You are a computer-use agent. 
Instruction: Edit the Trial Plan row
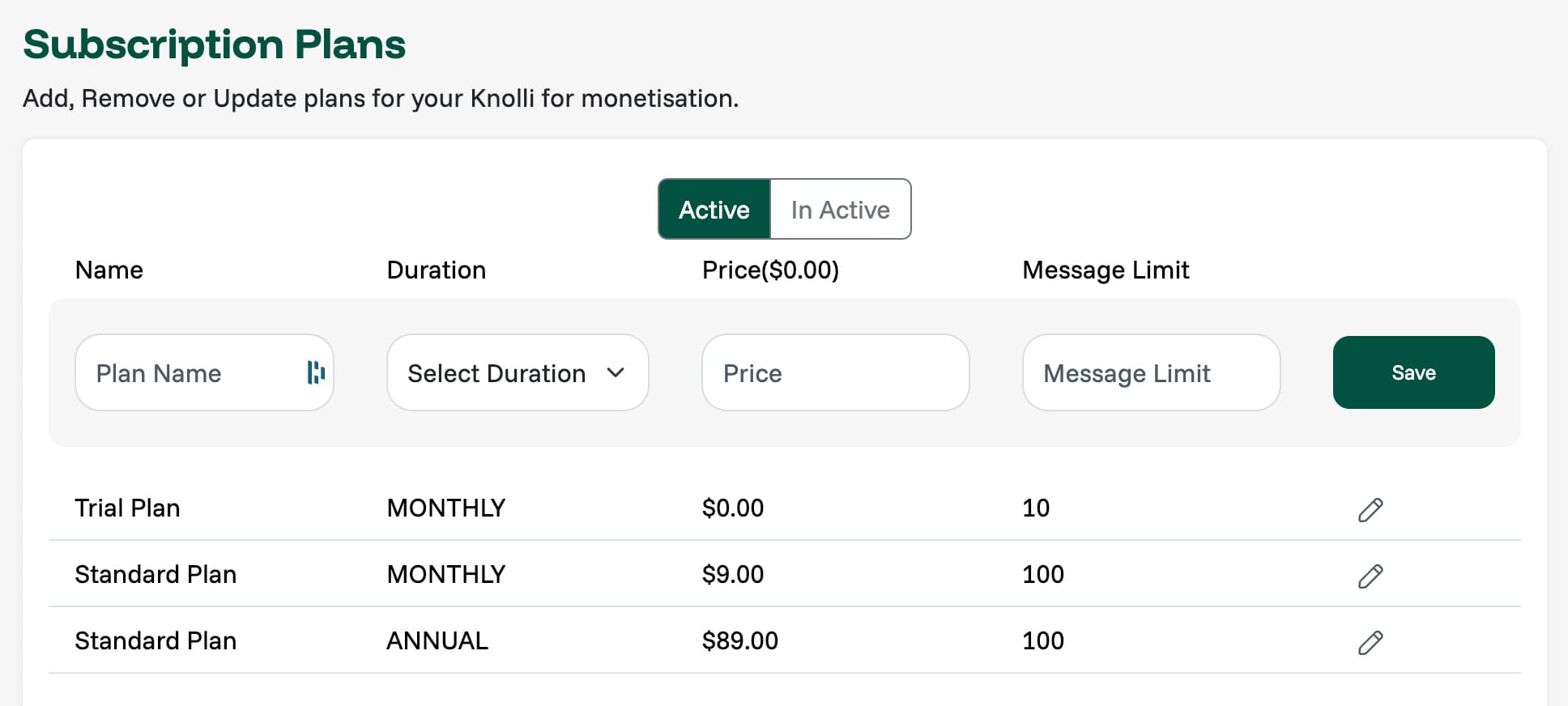[1370, 509]
